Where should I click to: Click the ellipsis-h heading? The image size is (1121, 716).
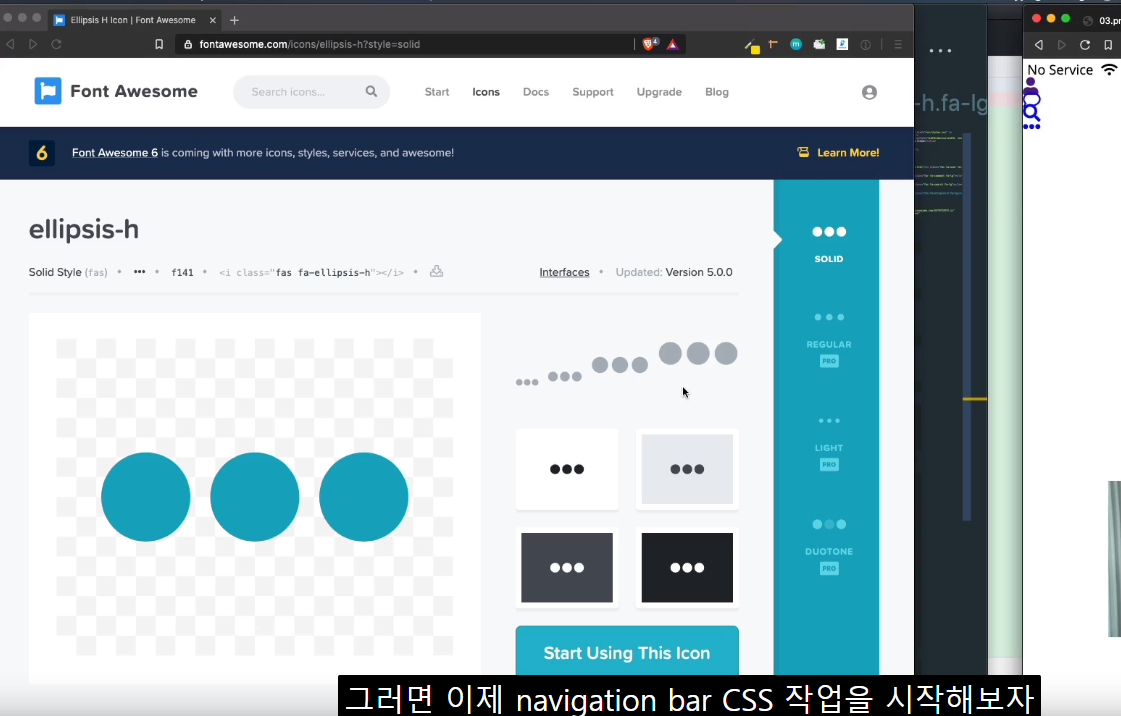click(x=84, y=229)
